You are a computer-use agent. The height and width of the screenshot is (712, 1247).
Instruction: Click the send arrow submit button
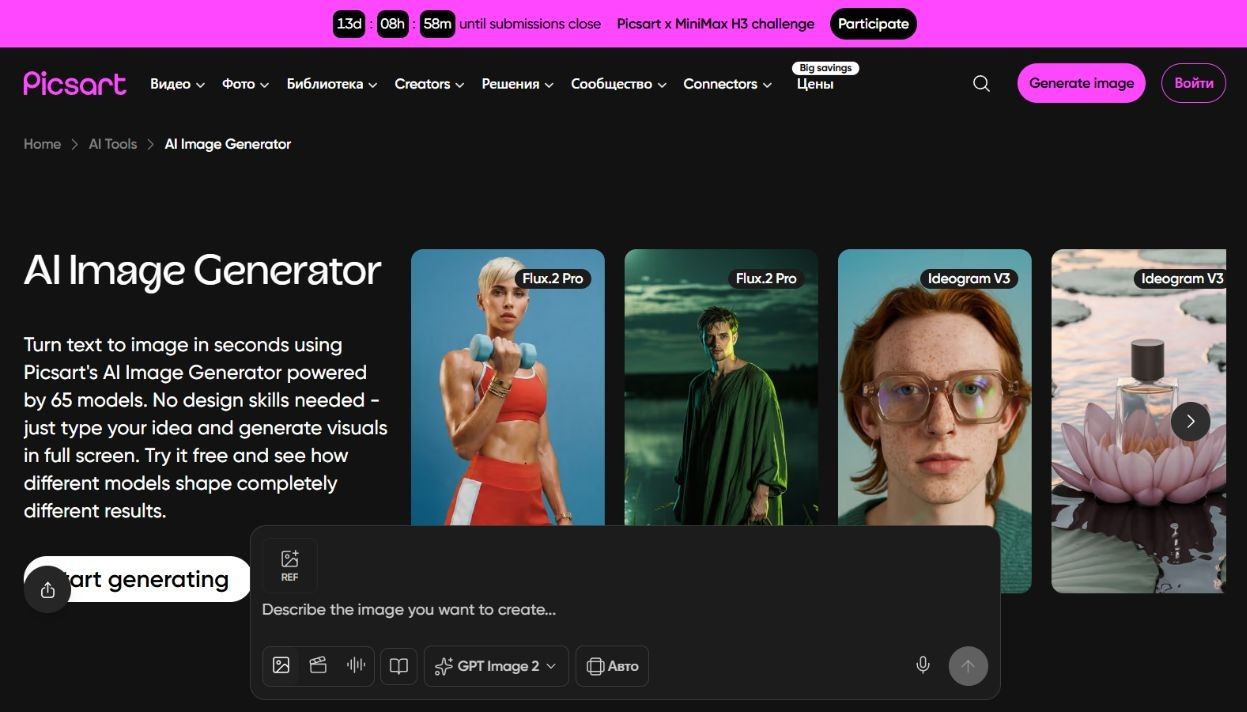click(968, 666)
